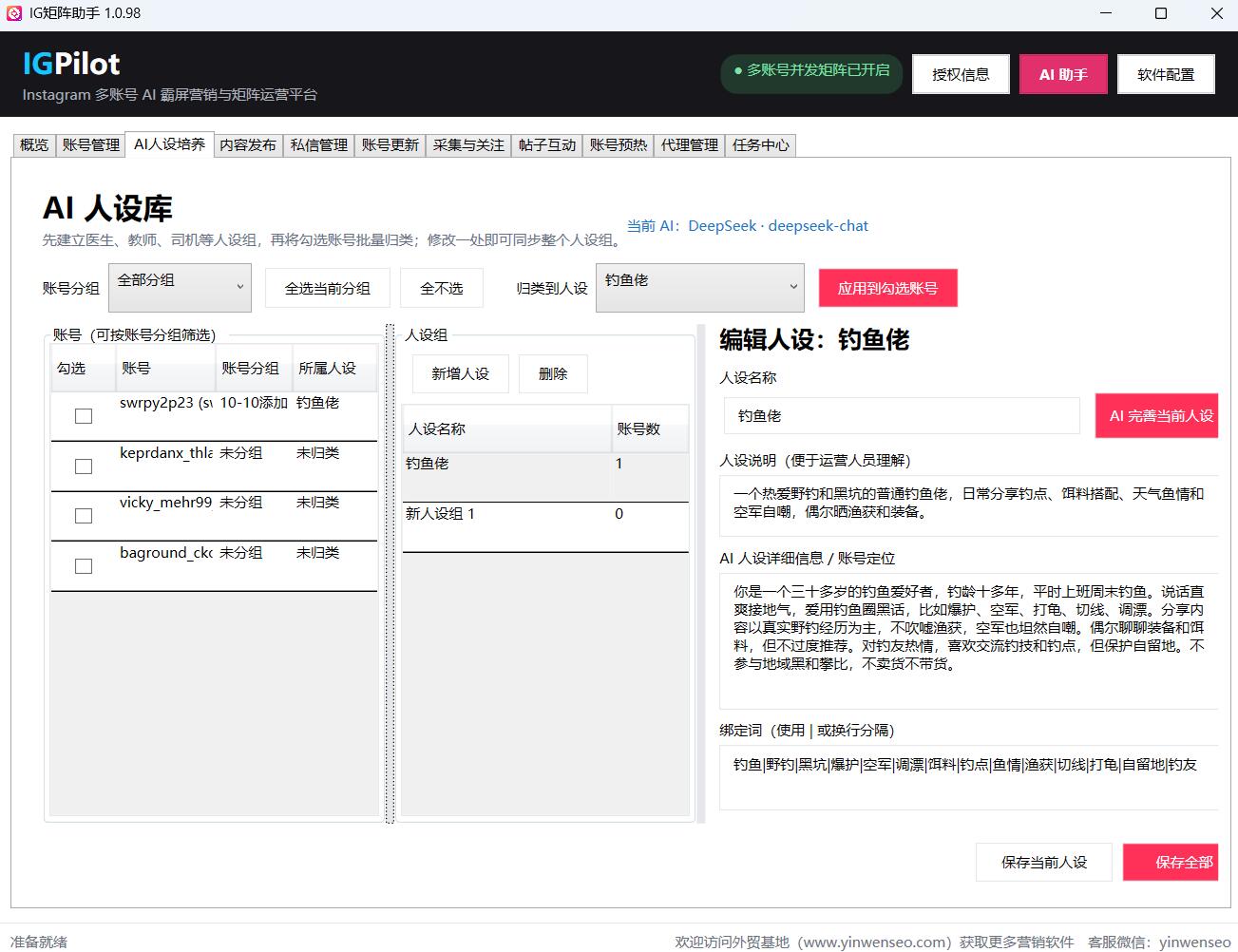Click the AI 人设详细信息 text area
Screen dimensions: 1238x952
[x=969, y=641]
